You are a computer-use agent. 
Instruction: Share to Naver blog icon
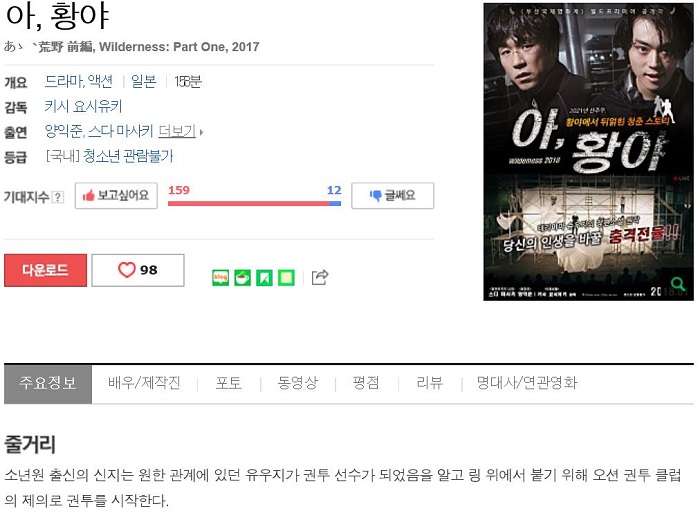point(221,278)
